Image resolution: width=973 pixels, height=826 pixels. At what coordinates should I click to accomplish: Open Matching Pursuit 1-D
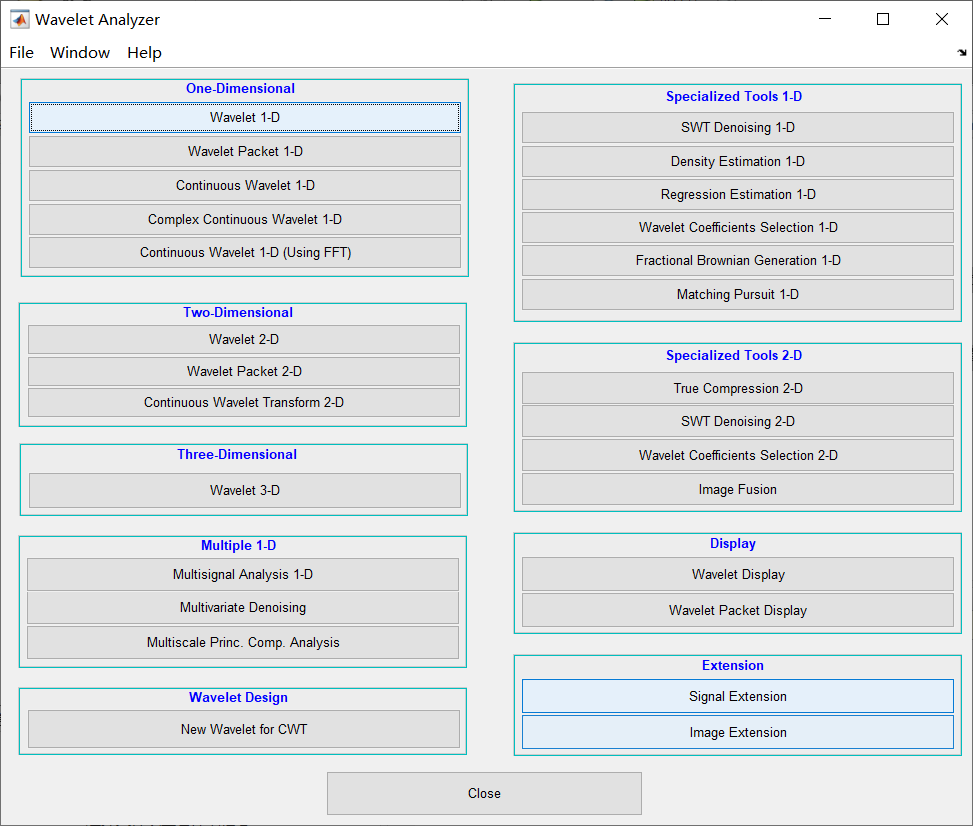click(737, 294)
